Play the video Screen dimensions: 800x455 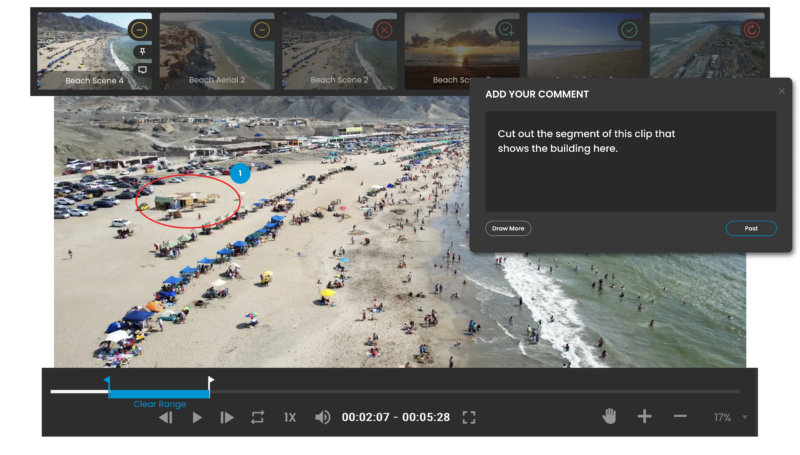(197, 418)
